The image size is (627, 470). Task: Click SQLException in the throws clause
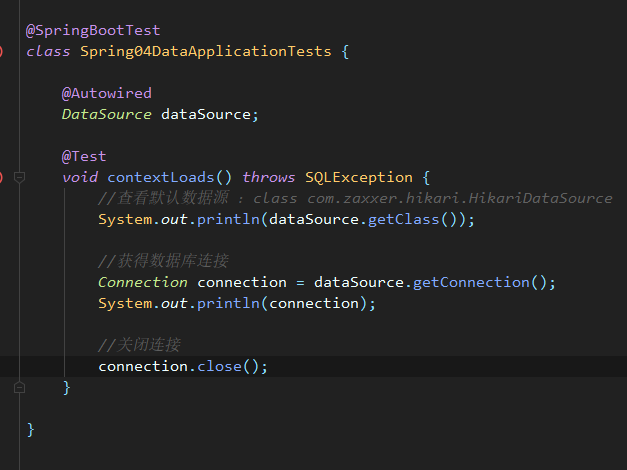[x=357, y=177]
